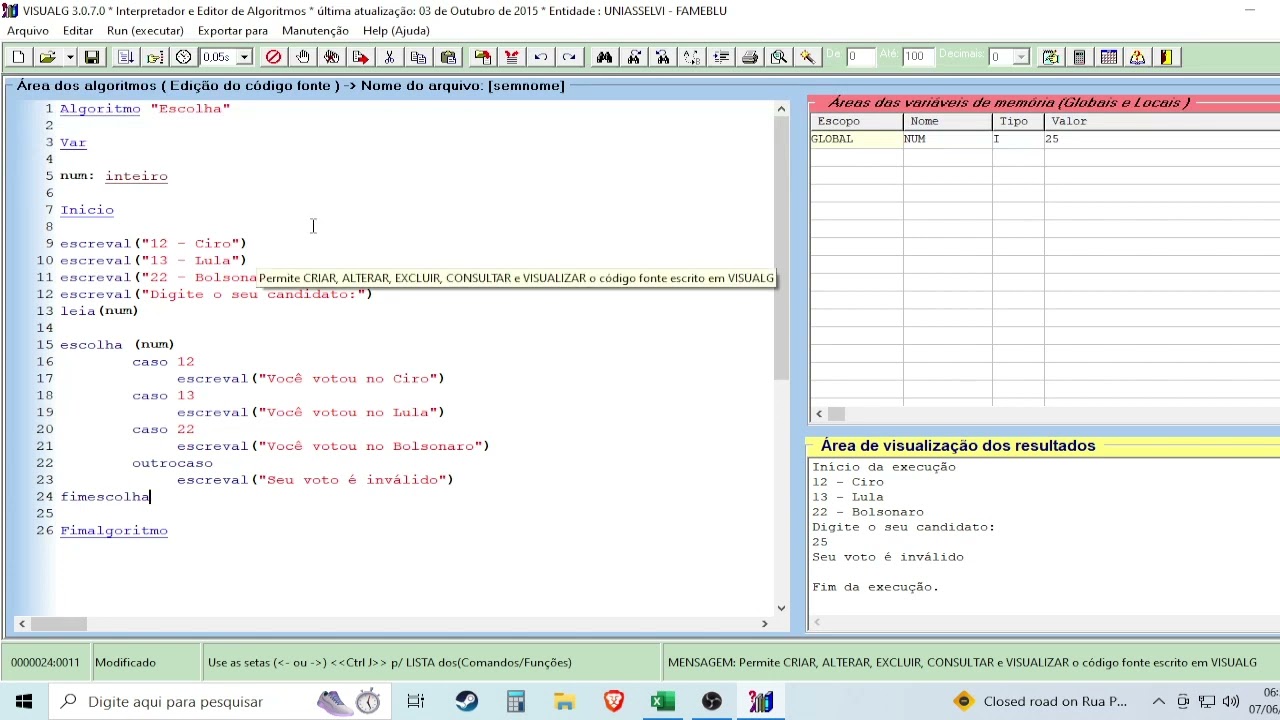Redo last undone edit
Image resolution: width=1280 pixels, height=720 pixels.
coord(569,57)
